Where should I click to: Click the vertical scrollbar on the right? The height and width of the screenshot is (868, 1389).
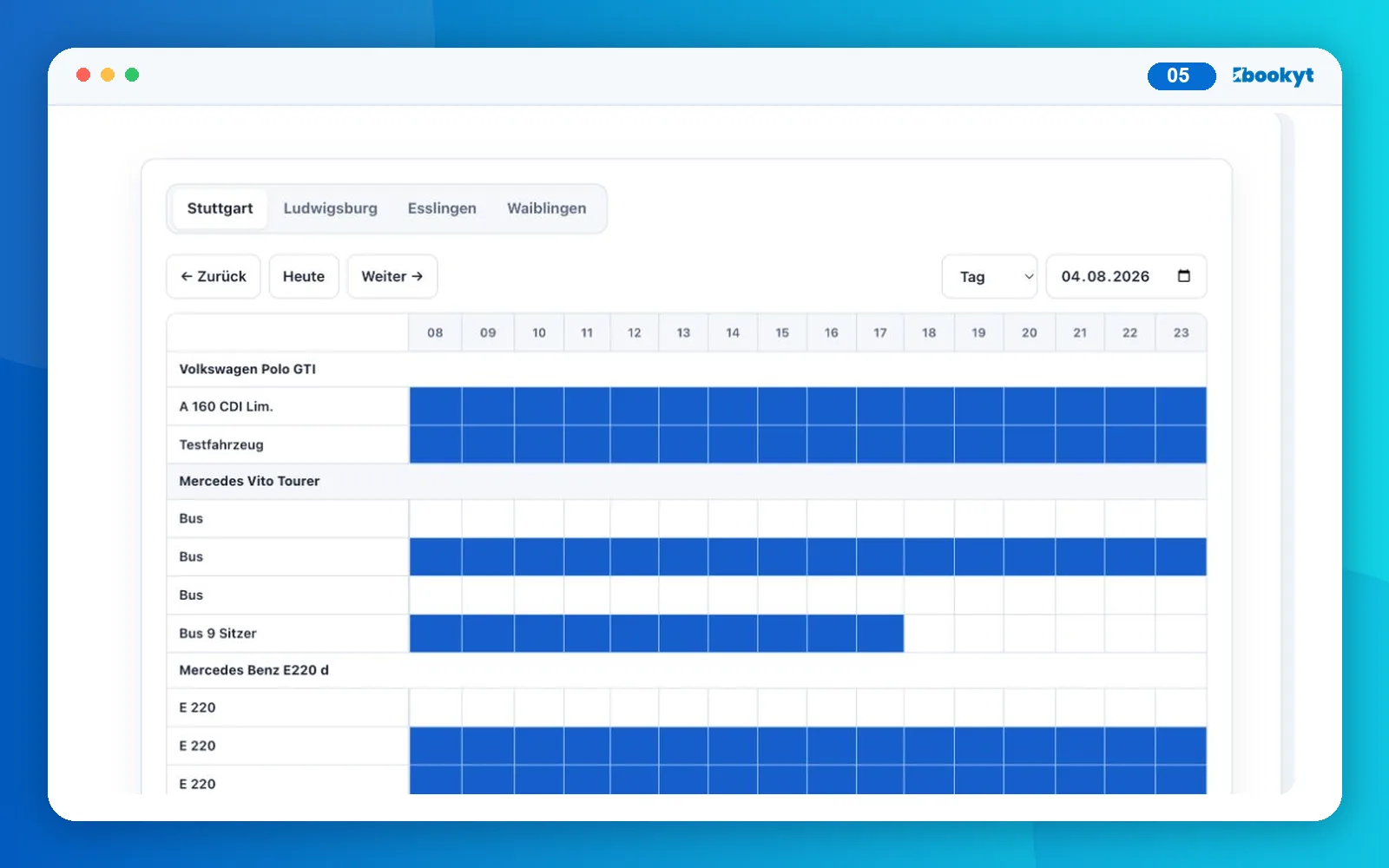1287,453
